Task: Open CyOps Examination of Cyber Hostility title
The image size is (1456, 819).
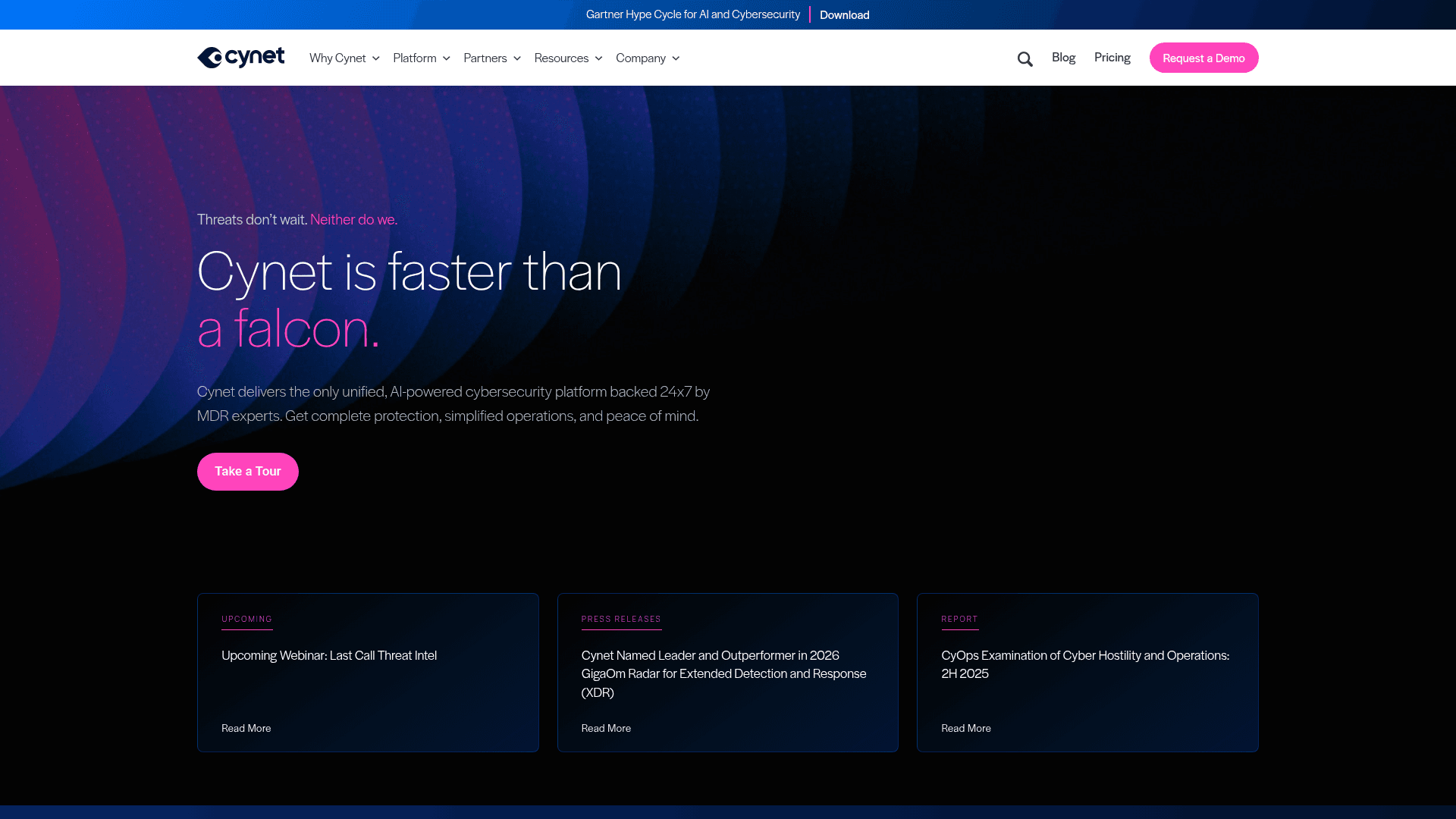Action: (1085, 664)
